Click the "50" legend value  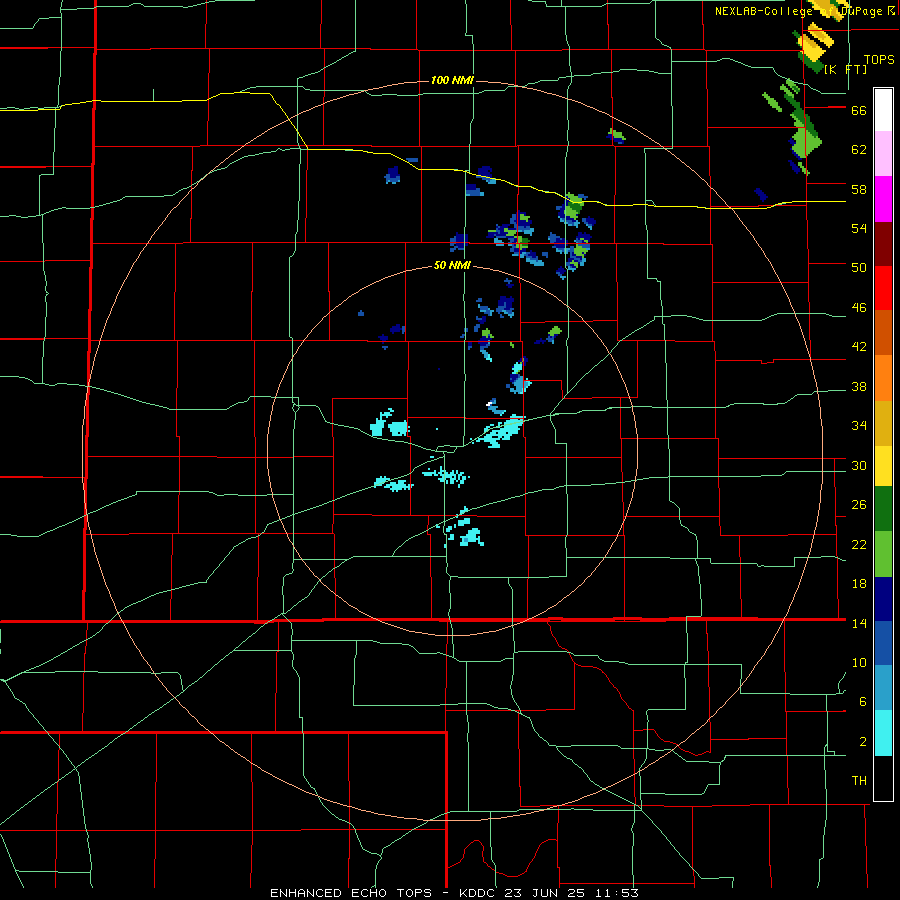click(859, 268)
